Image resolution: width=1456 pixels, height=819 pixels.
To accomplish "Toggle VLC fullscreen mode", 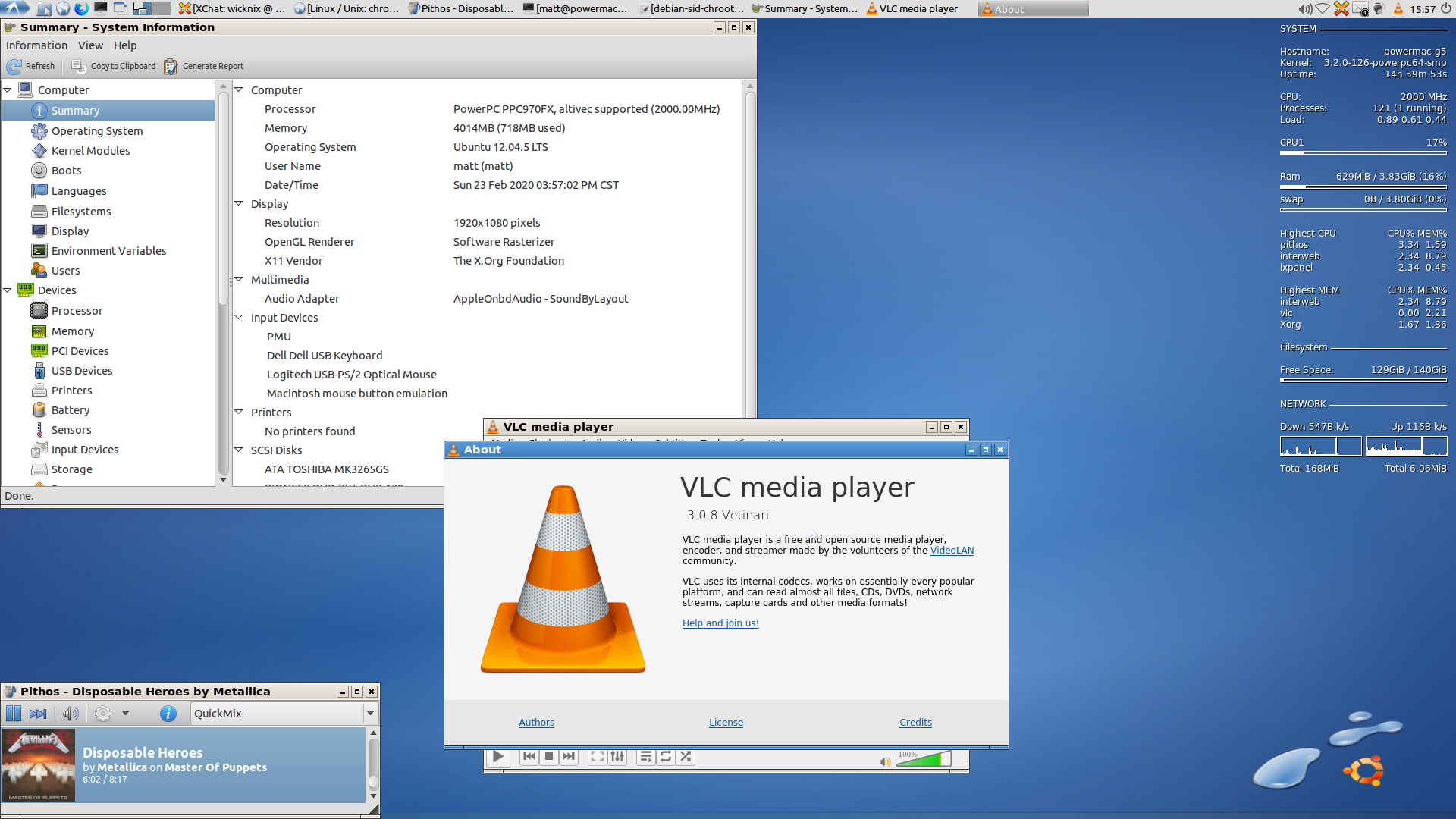I will pyautogui.click(x=598, y=756).
